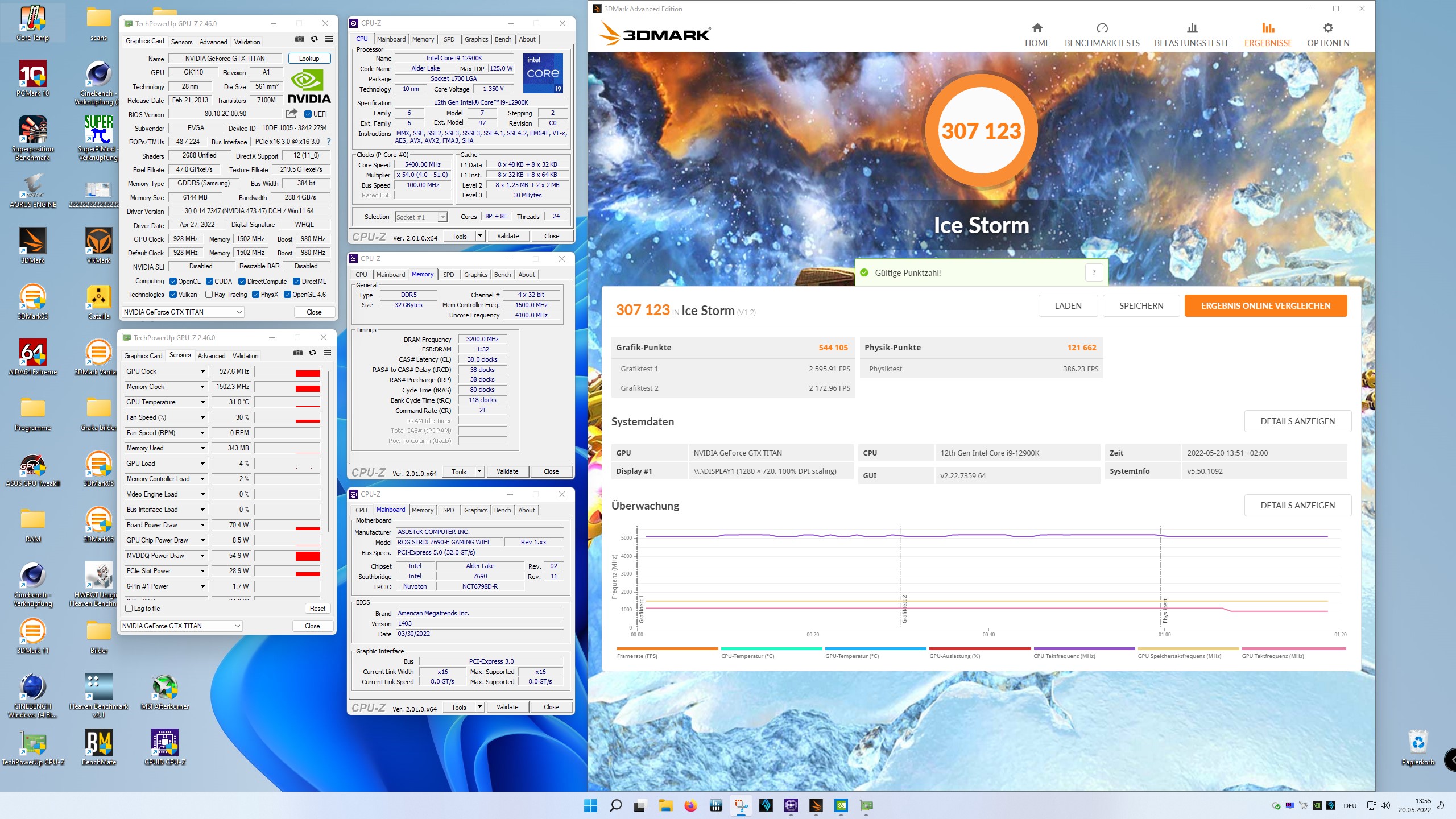Toggle the UEFI checkbox in GPU-Z

[308, 114]
